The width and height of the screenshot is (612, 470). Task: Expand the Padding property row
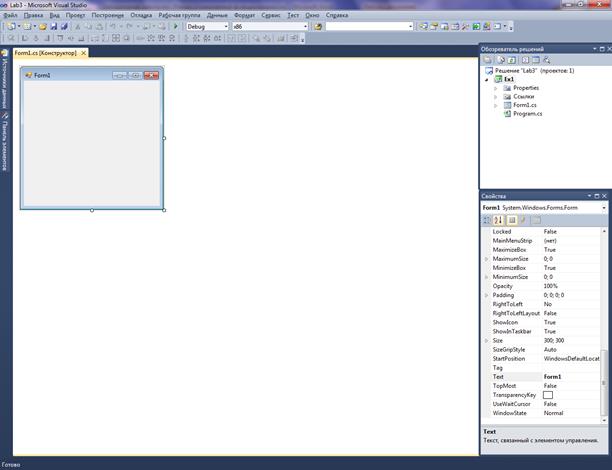(487, 295)
